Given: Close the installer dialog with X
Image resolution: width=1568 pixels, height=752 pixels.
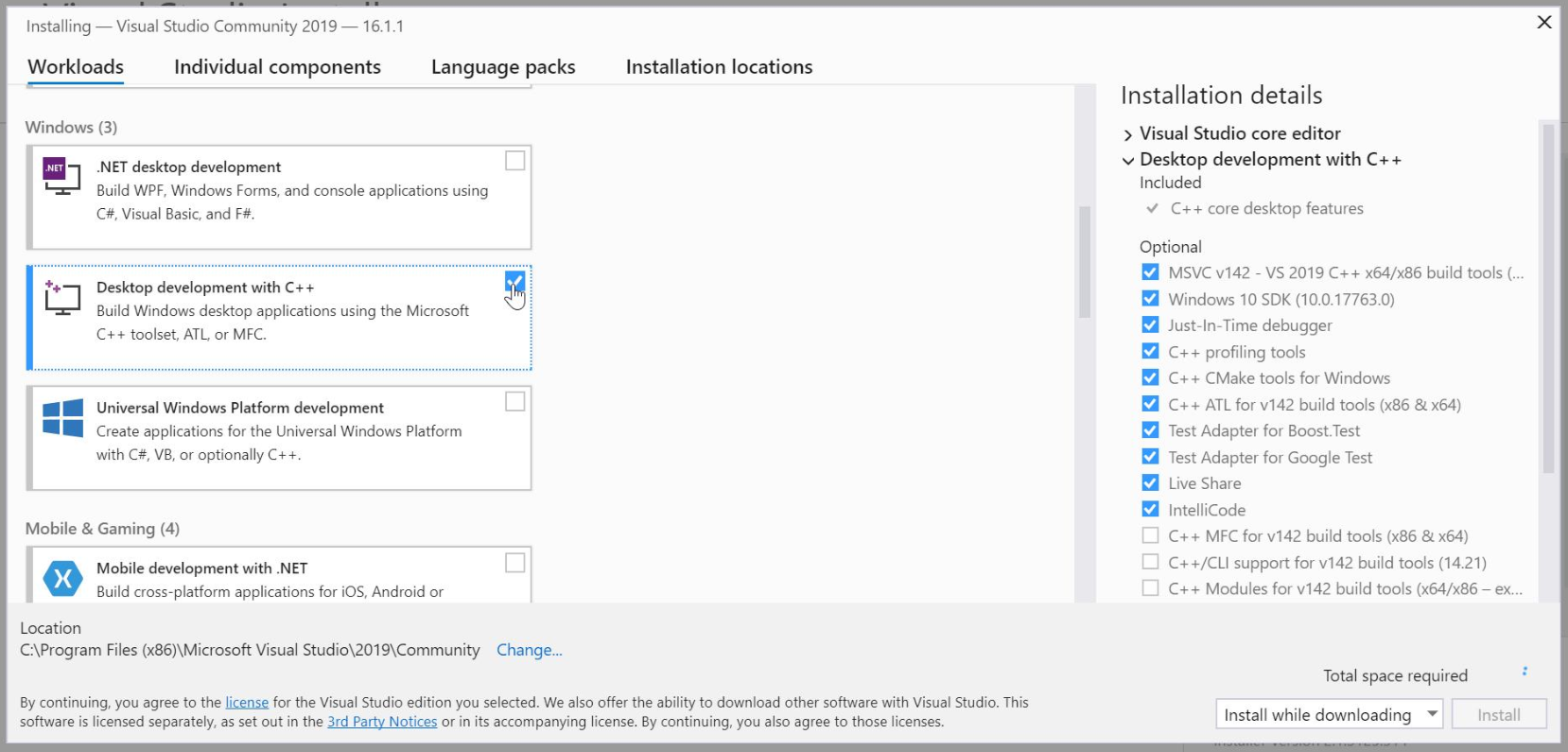Looking at the screenshot, I should pyautogui.click(x=1544, y=22).
